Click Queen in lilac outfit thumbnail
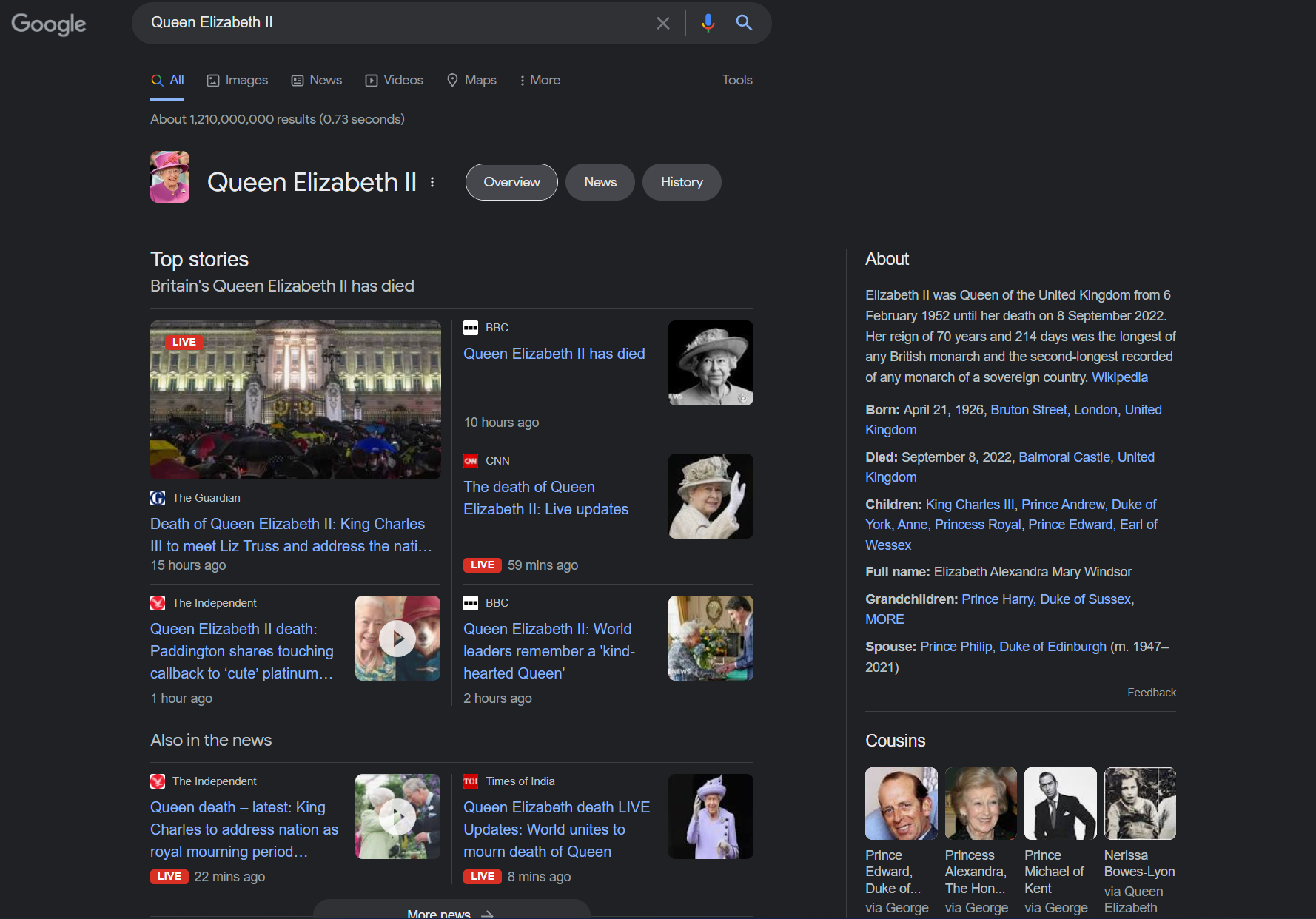The width and height of the screenshot is (1316, 919). click(x=711, y=816)
